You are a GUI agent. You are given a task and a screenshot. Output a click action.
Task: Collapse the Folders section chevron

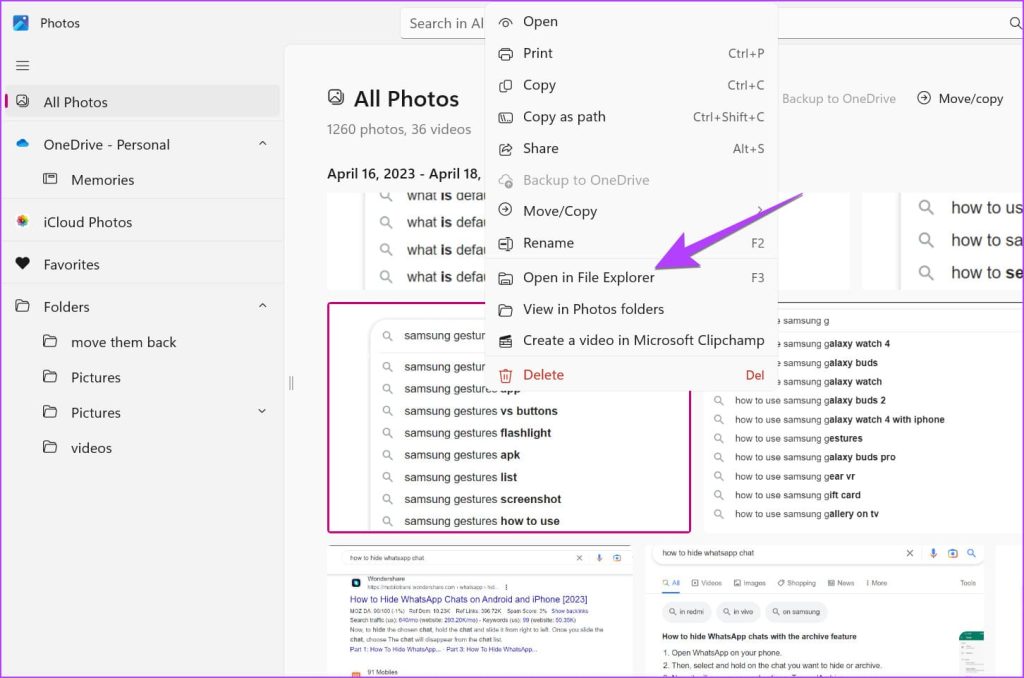tap(263, 305)
